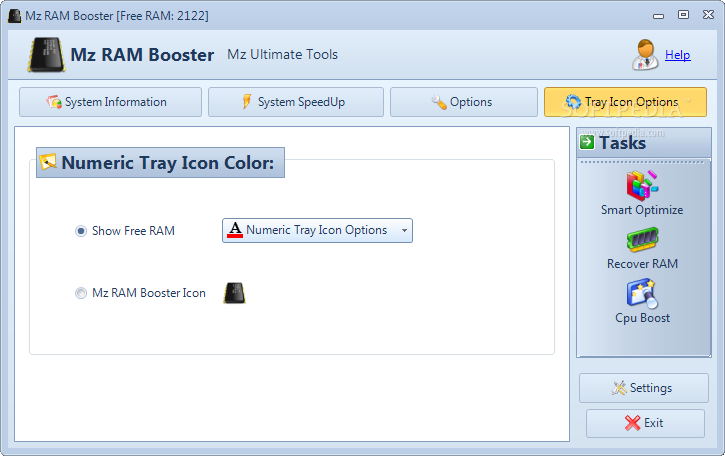Choose the Mz RAM Booster Icon radio option
This screenshot has width=725, height=456.
click(x=81, y=293)
